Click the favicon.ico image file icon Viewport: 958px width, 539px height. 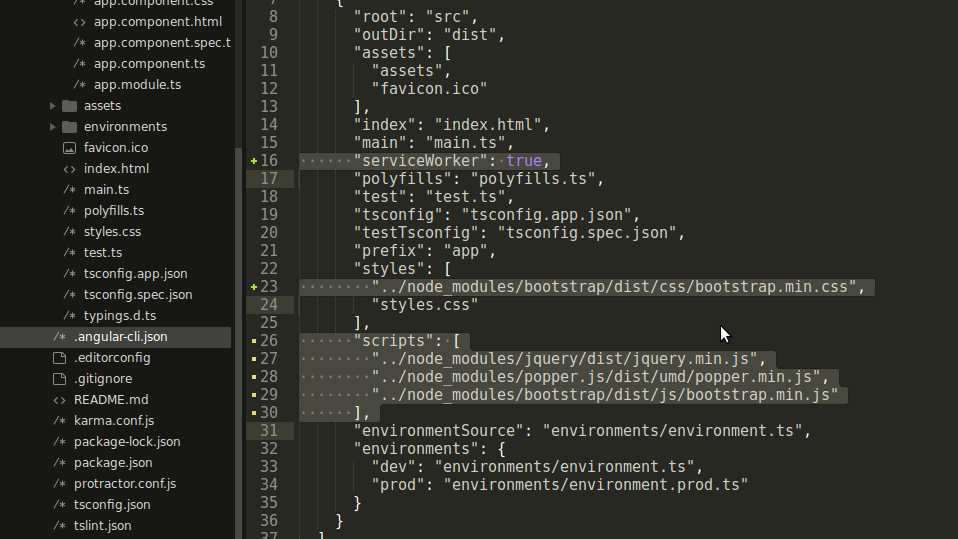tap(69, 148)
